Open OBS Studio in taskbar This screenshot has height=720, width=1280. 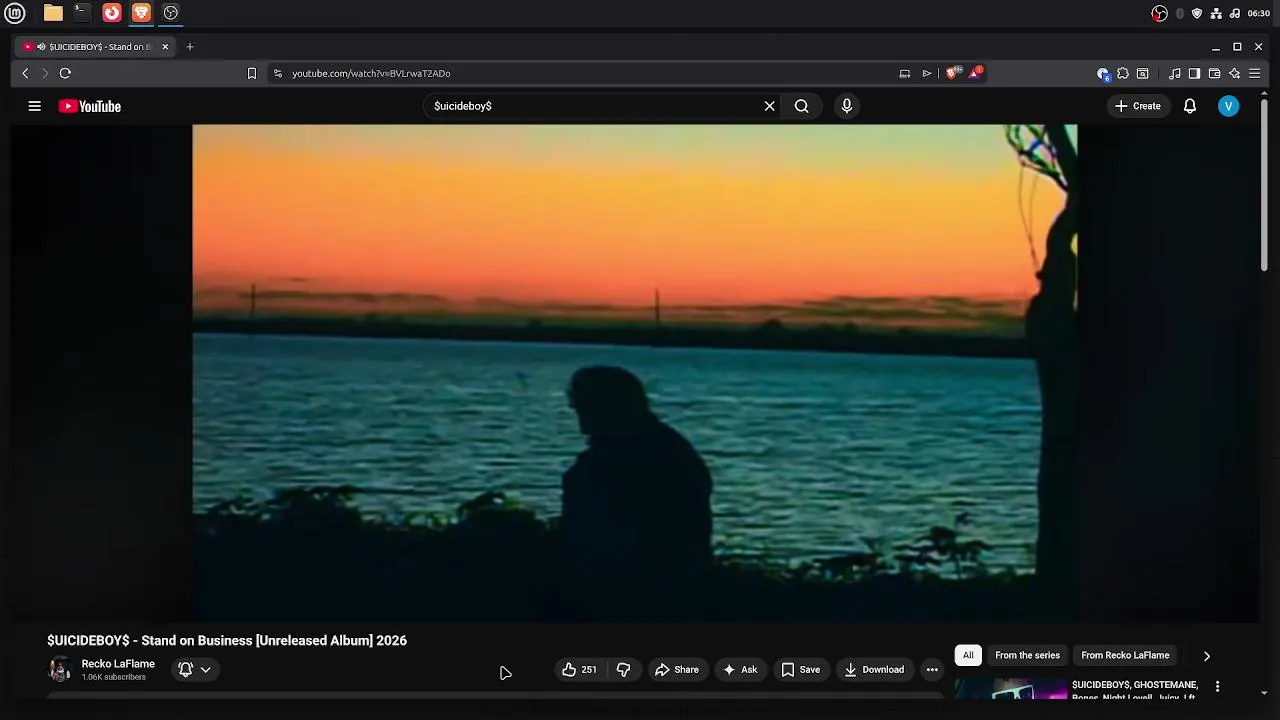coord(171,13)
